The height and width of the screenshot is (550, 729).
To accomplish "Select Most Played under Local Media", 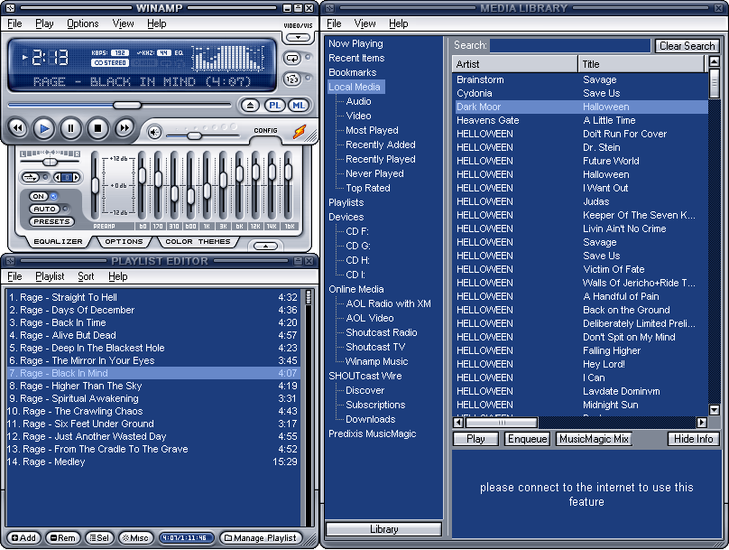I will pos(371,130).
